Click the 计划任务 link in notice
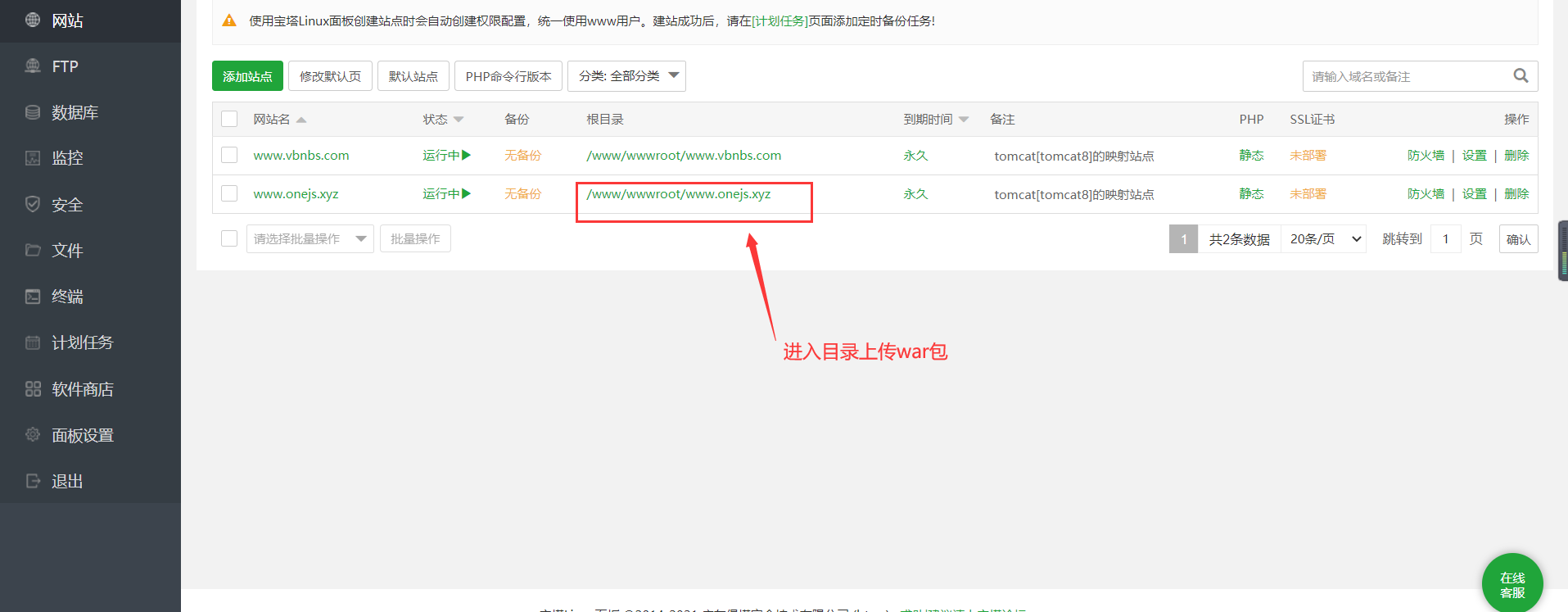Viewport: 1568px width, 612px height. [779, 20]
